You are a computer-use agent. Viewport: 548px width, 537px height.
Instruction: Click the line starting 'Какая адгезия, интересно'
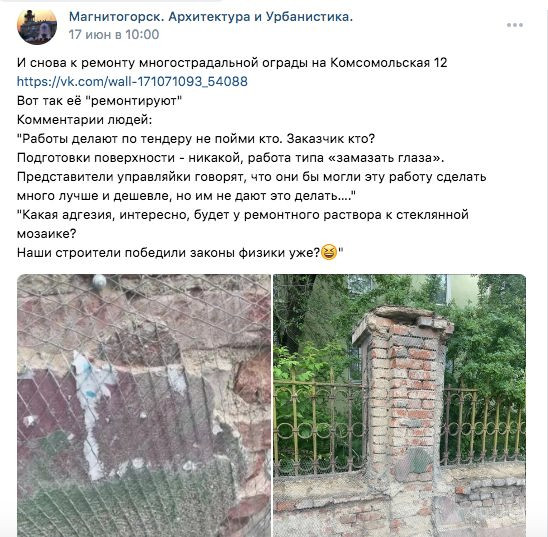tap(243, 215)
